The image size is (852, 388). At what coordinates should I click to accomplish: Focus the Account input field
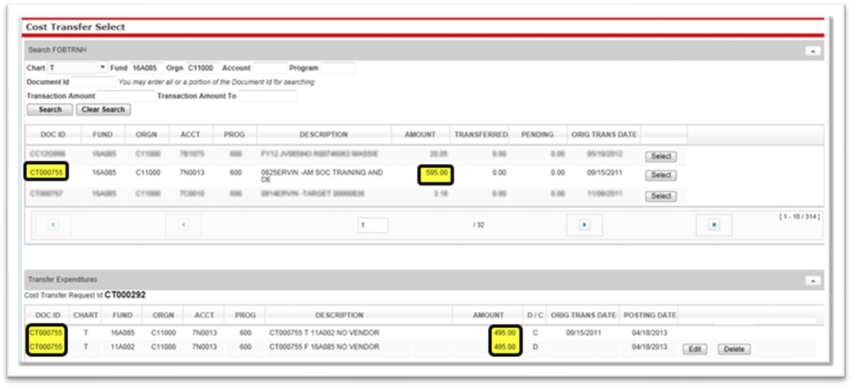pyautogui.click(x=270, y=68)
